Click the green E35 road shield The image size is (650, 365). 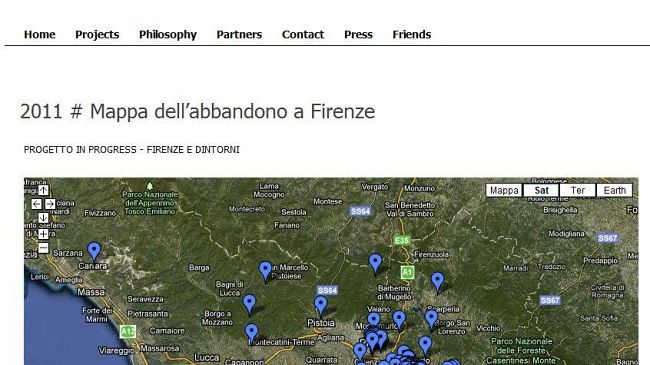click(402, 240)
